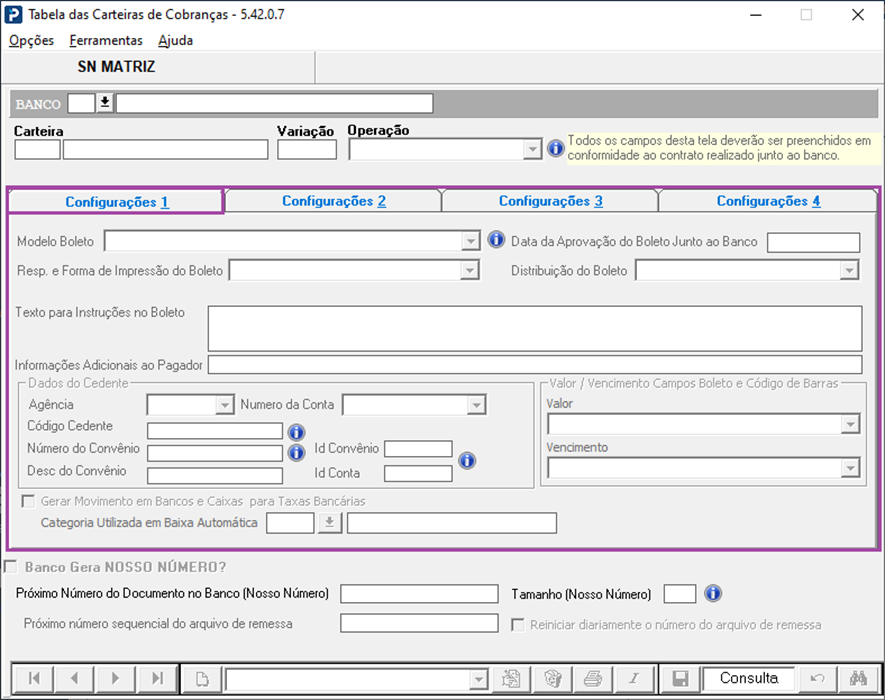
Task: Expand the Valor dropdown
Action: [850, 424]
